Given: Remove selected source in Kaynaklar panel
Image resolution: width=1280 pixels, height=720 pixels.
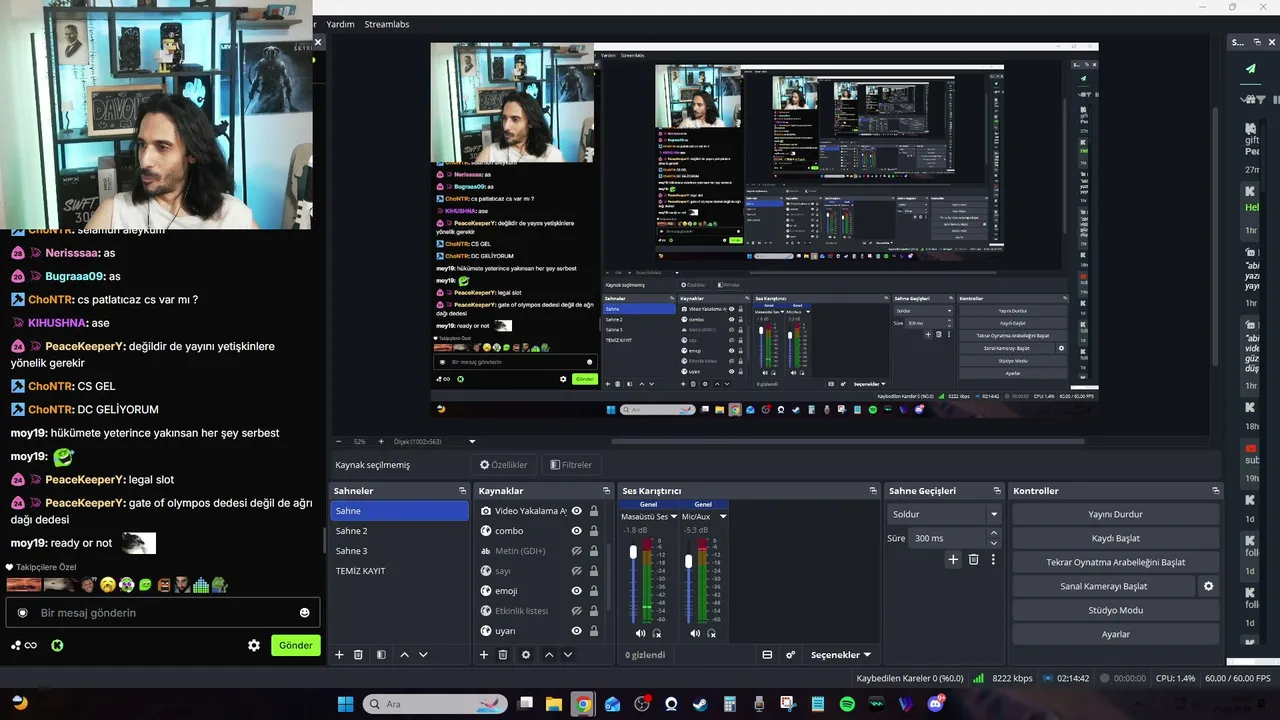Looking at the screenshot, I should [503, 655].
